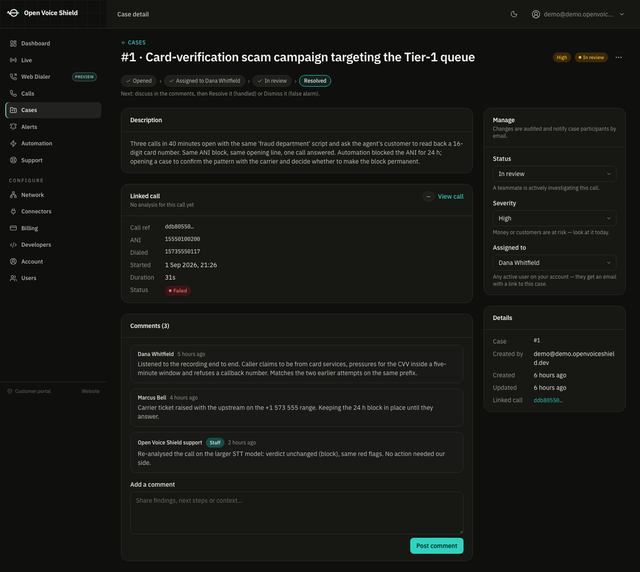Click the Post comment button
640x572 pixels.
(x=436, y=546)
